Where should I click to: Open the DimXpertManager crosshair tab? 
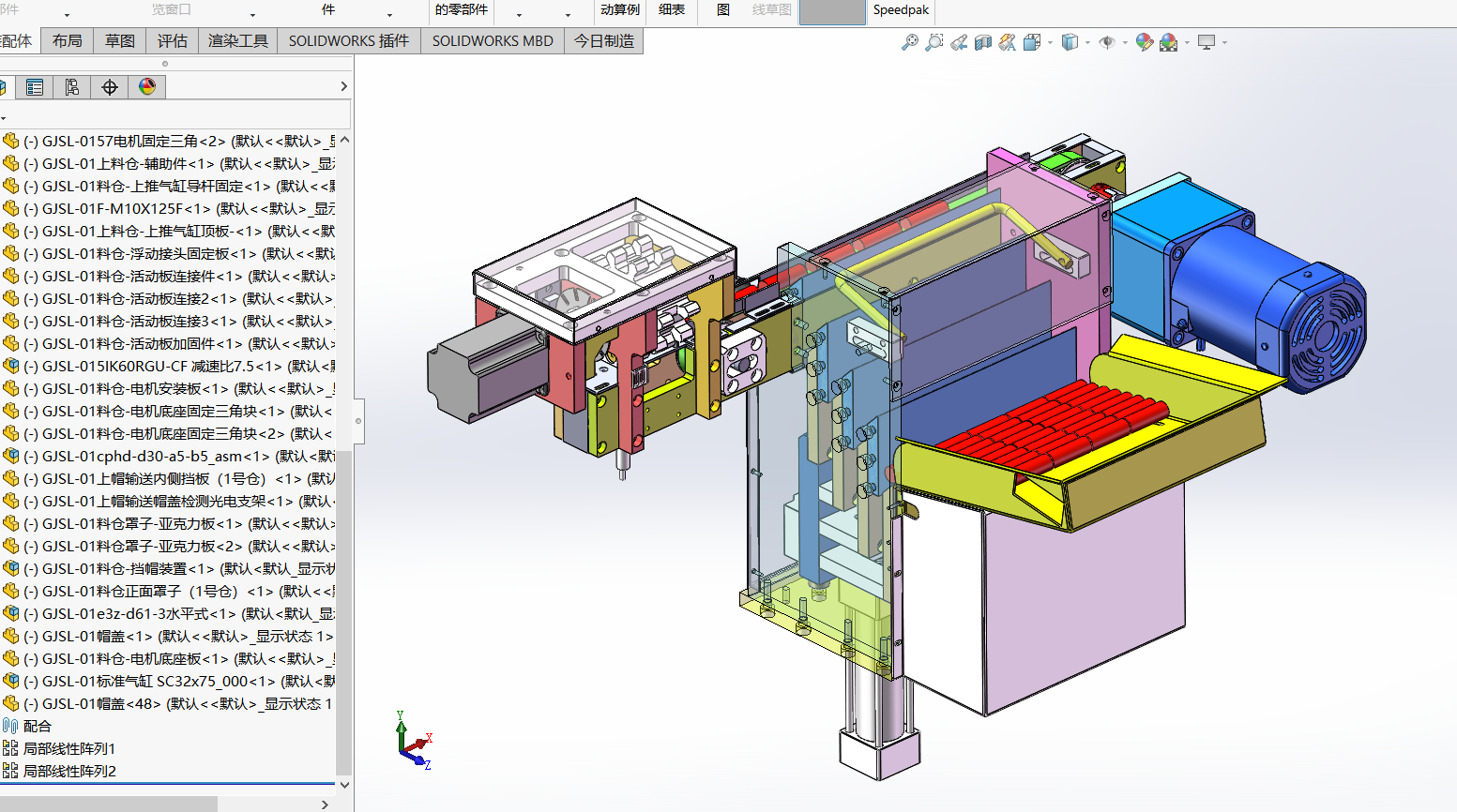(110, 87)
